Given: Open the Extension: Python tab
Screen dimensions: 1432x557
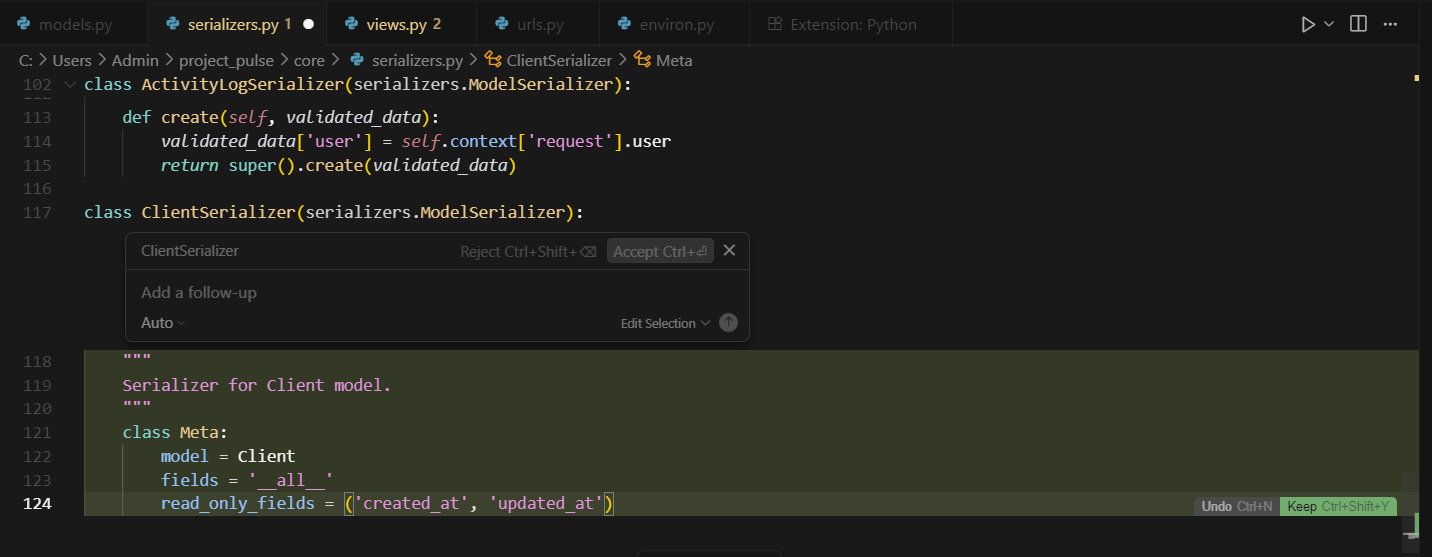Looking at the screenshot, I should pos(853,24).
